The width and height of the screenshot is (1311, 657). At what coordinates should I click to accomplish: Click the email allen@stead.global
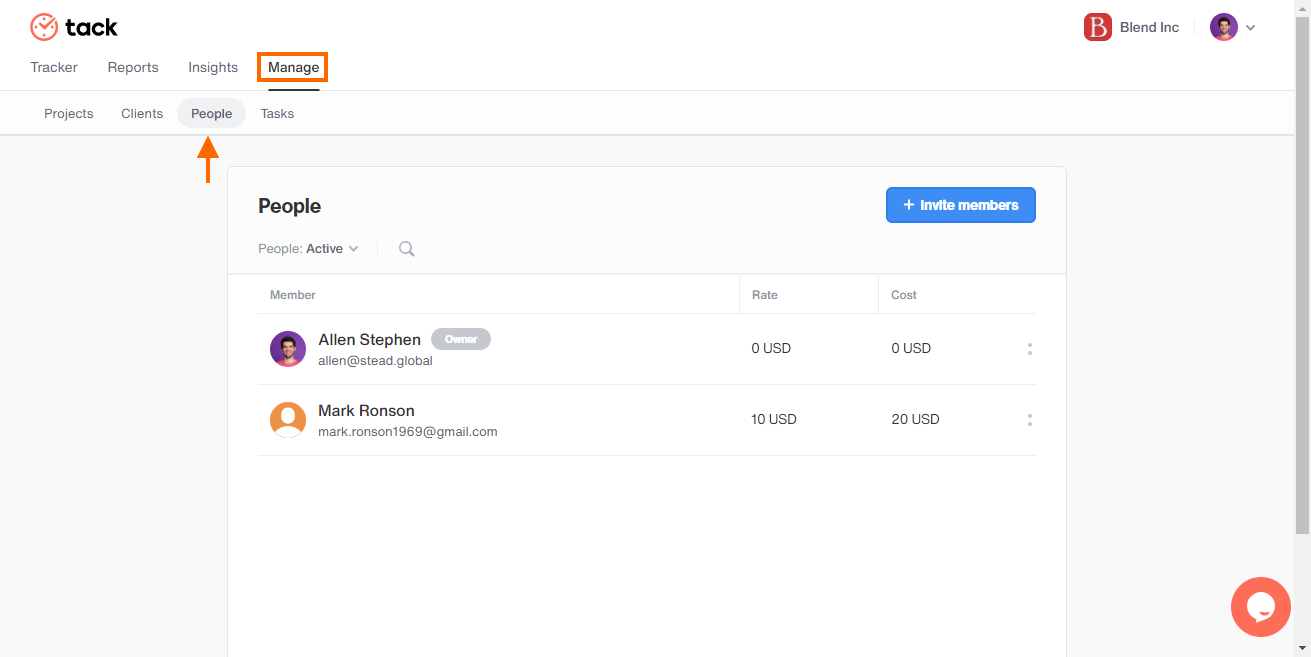375,361
